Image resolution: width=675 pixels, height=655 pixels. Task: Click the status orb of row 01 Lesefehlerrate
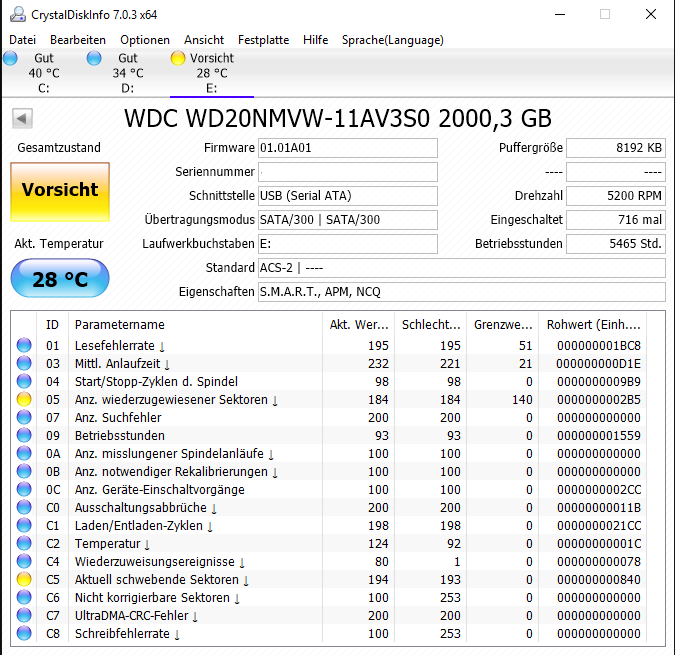[x=24, y=345]
